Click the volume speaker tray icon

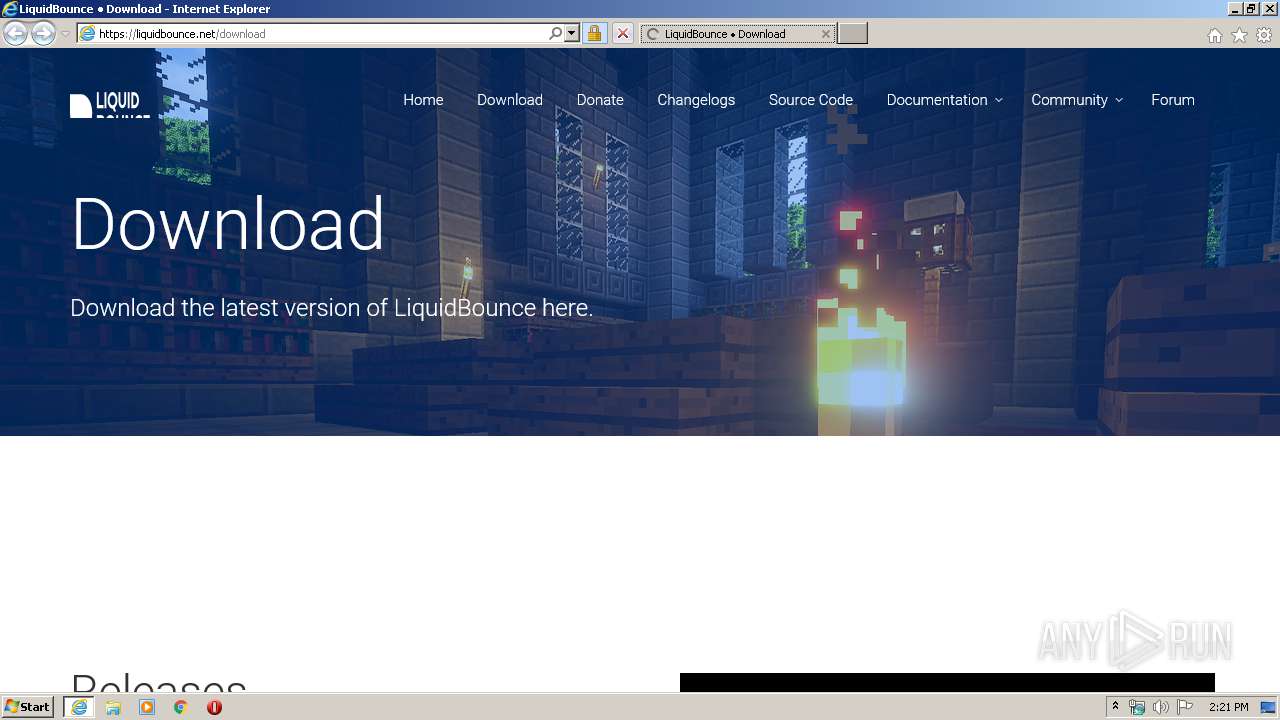[1161, 707]
